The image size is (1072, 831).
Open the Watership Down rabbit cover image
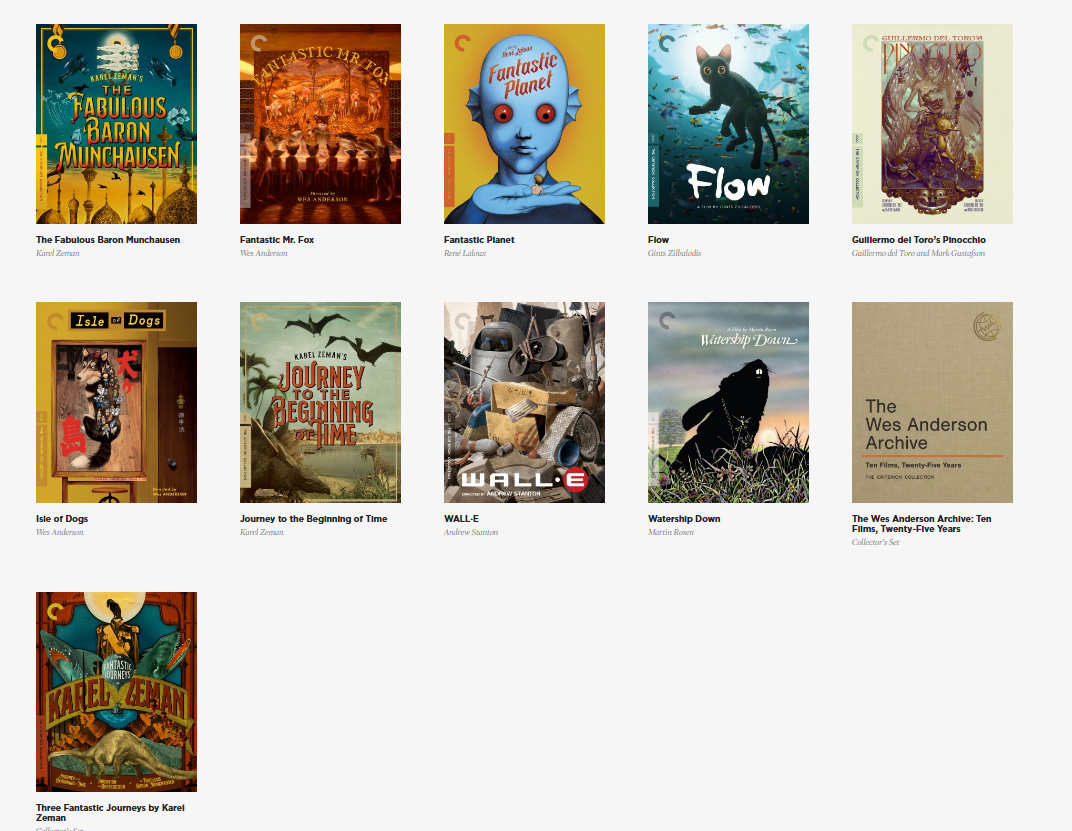pos(728,402)
